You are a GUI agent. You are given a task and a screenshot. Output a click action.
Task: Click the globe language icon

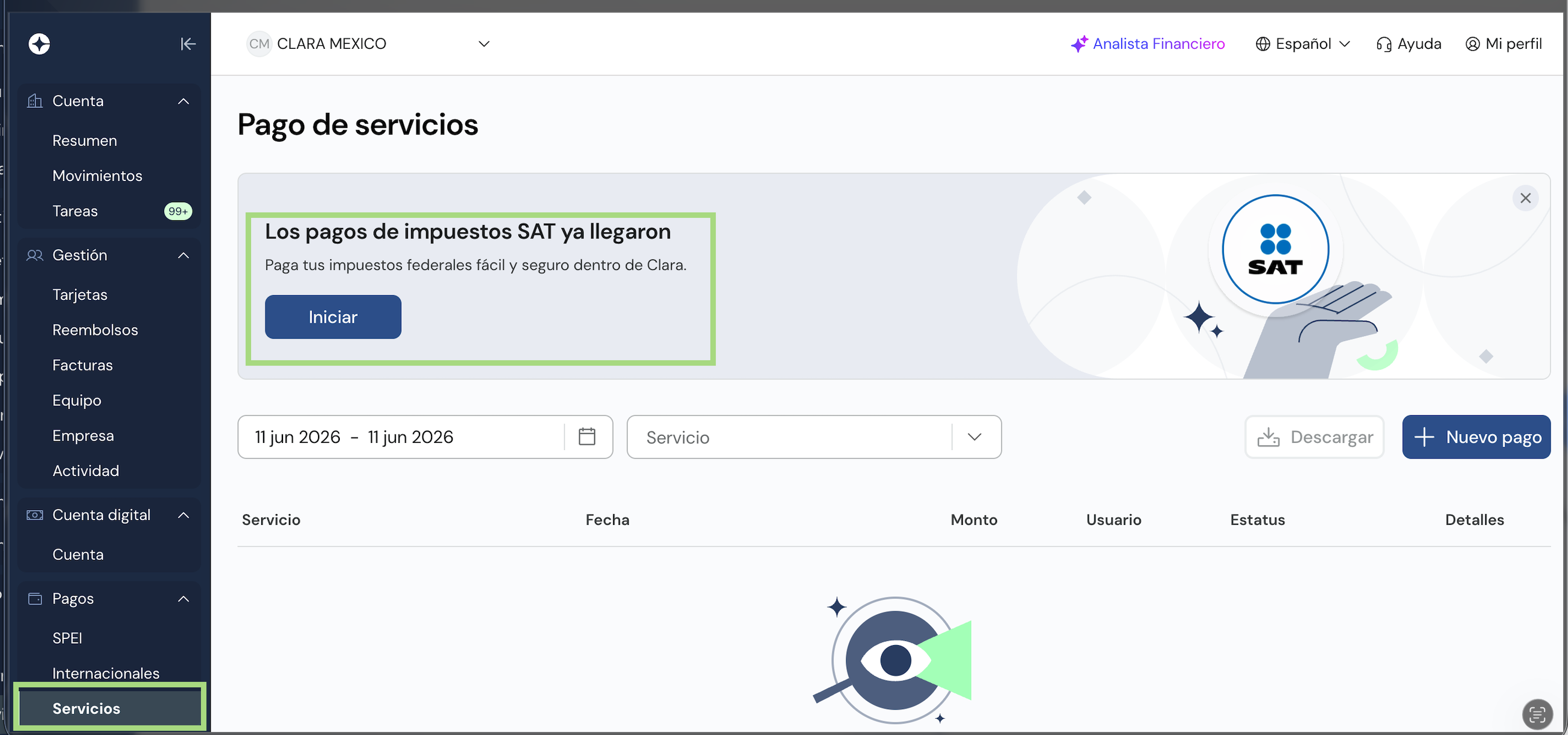[1263, 44]
